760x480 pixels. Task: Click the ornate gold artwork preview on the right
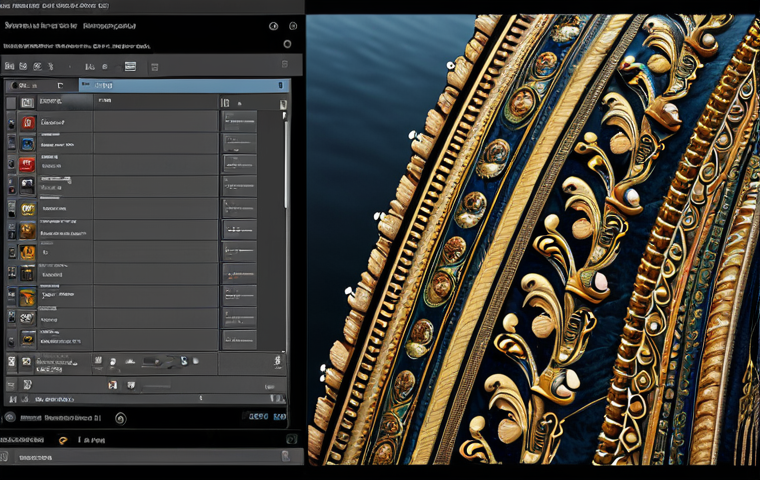pos(533,240)
